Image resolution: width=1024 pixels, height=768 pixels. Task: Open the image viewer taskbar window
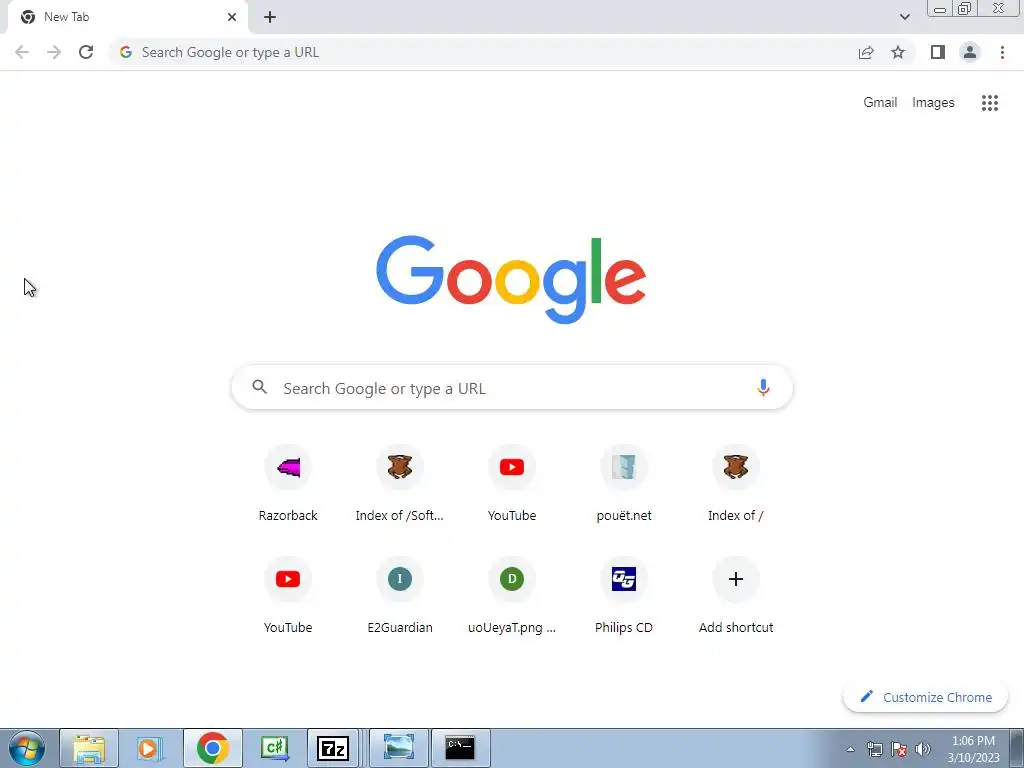click(x=399, y=748)
